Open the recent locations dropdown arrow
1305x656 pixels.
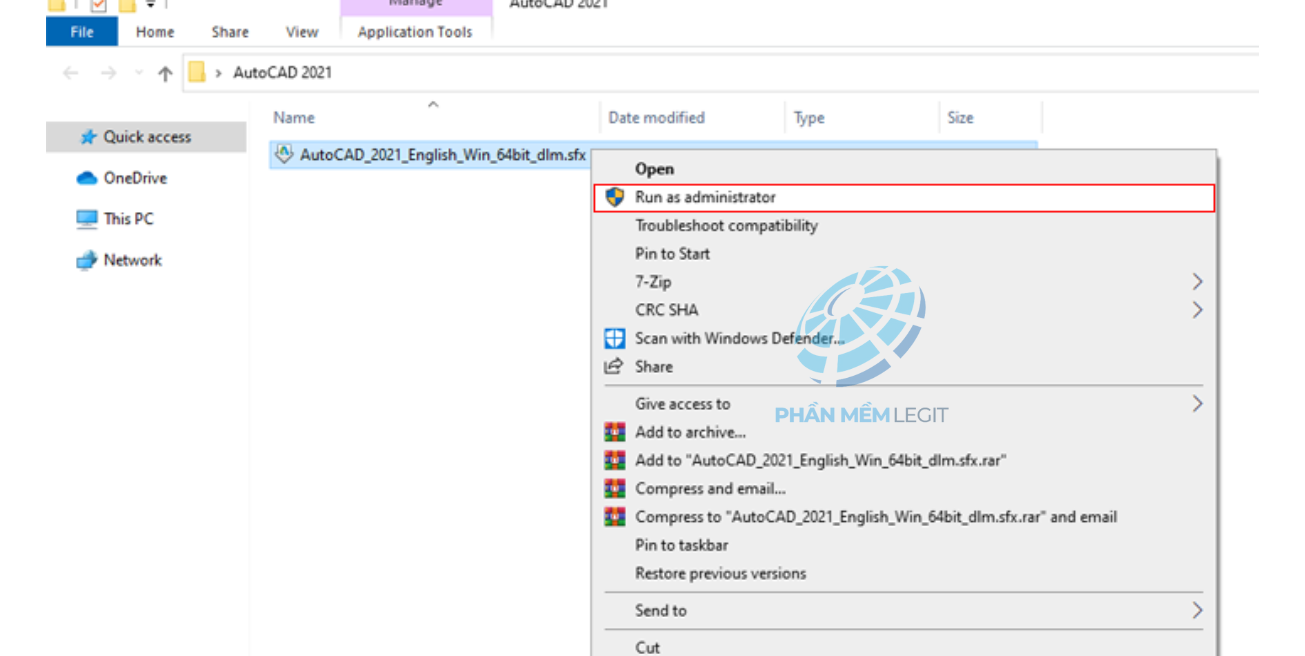tap(138, 73)
